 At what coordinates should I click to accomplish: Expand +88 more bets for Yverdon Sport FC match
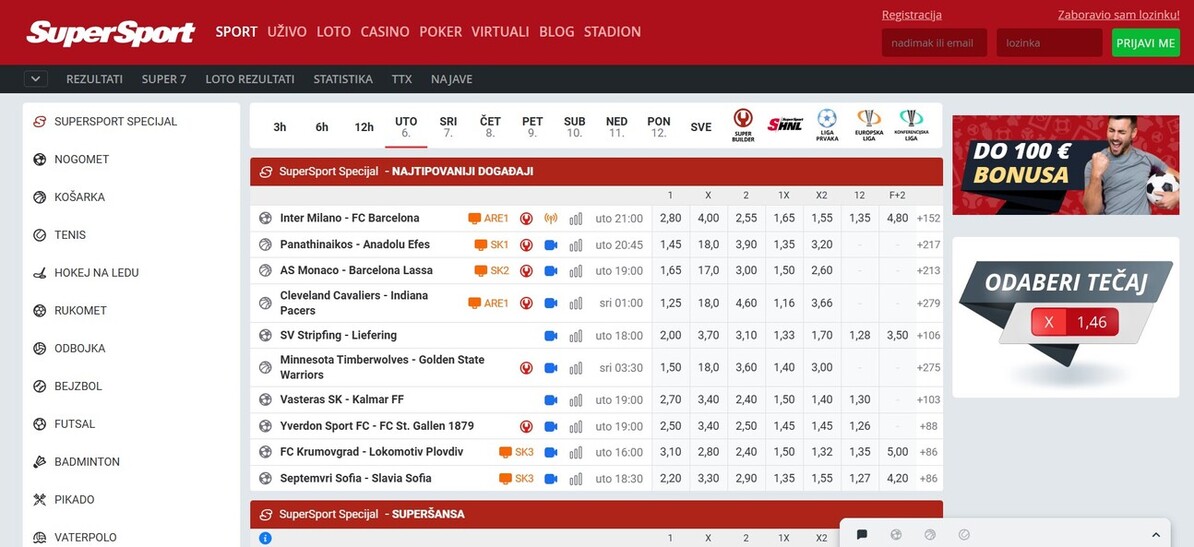929,426
